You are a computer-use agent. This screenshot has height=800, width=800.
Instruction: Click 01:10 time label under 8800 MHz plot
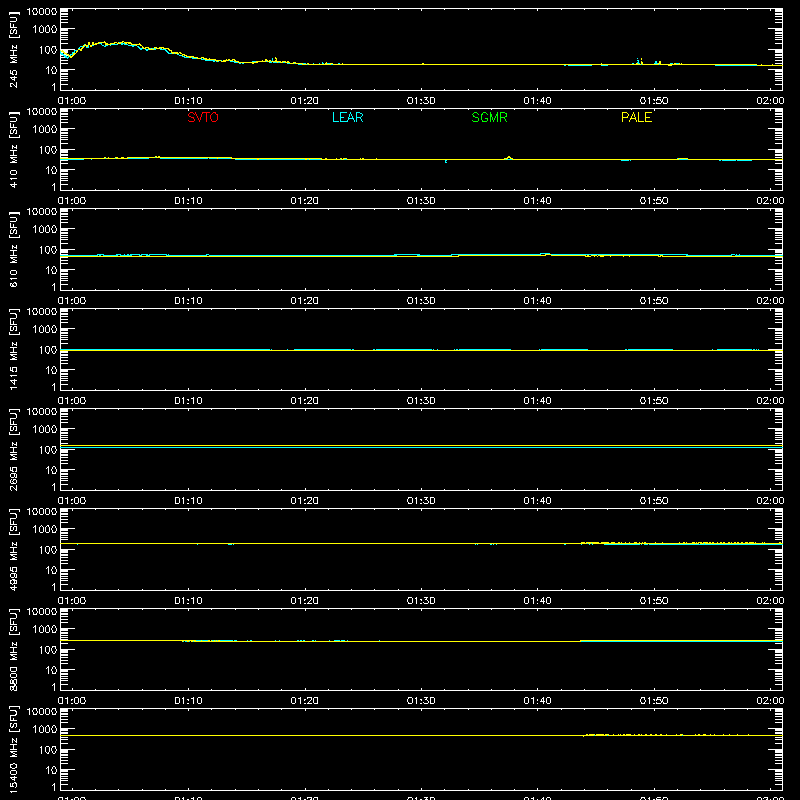pyautogui.click(x=188, y=701)
